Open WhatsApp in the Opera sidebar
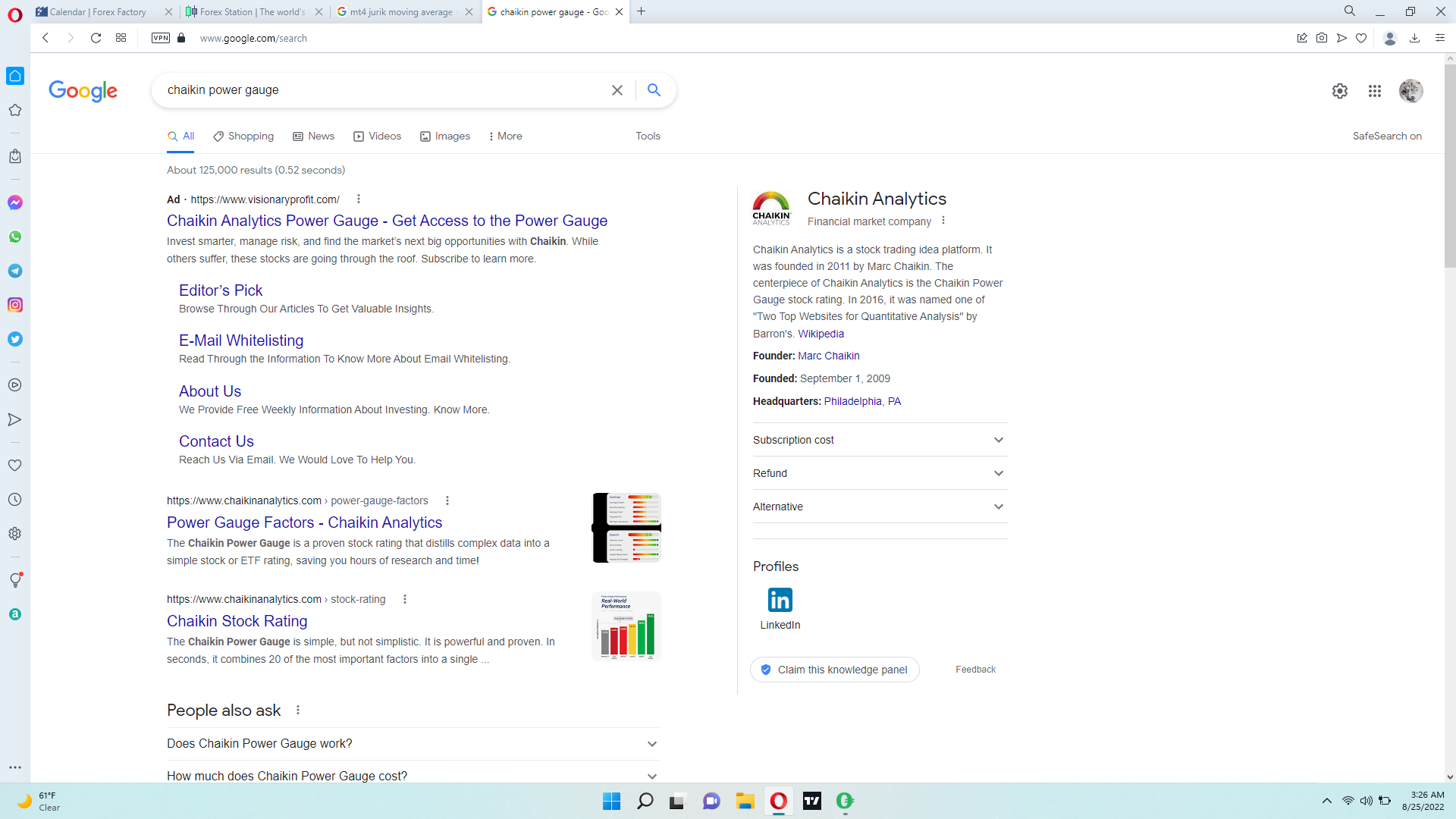 pos(15,237)
